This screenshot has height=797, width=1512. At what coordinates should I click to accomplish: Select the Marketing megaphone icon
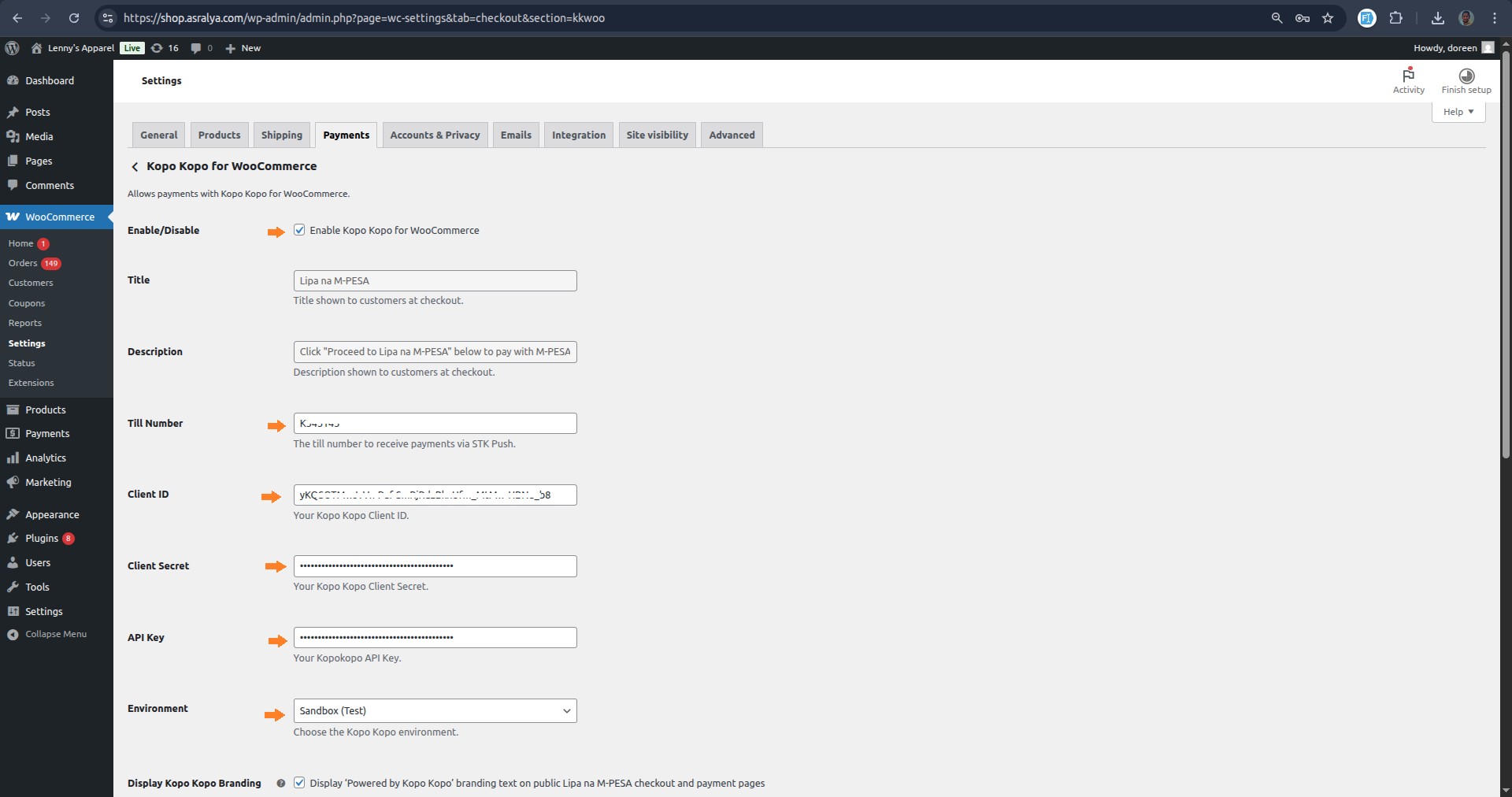pos(13,482)
